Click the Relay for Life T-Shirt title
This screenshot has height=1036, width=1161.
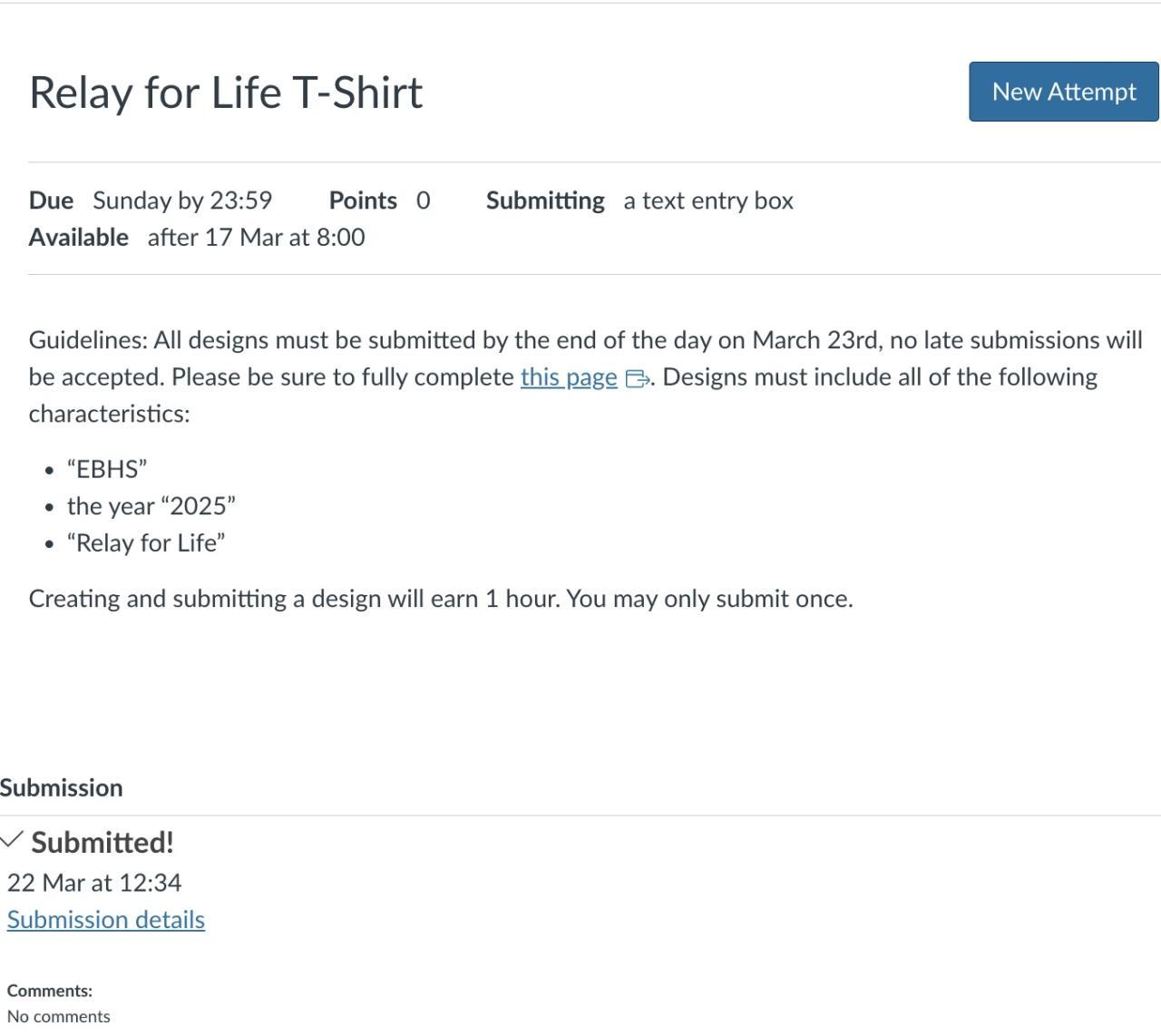tap(226, 93)
